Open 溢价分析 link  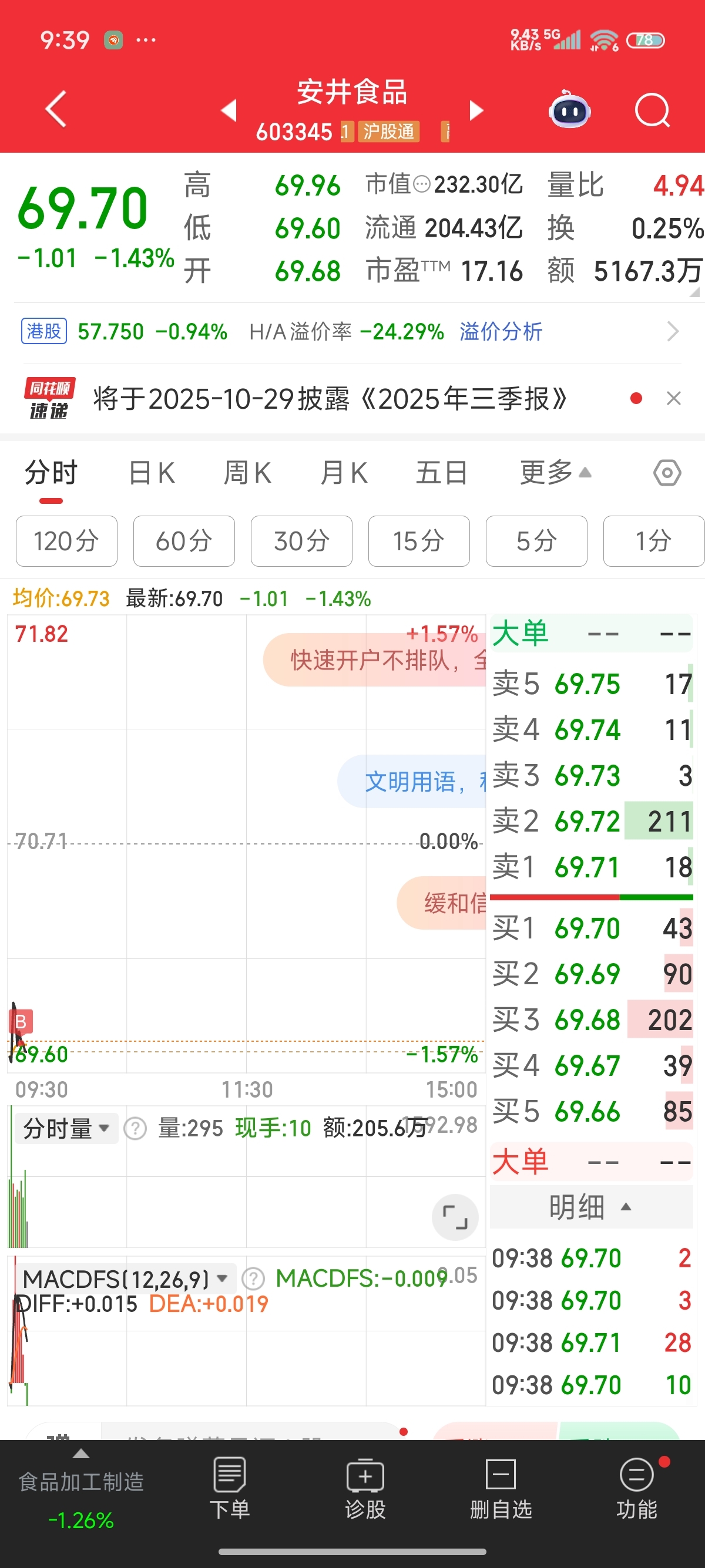pos(501,332)
